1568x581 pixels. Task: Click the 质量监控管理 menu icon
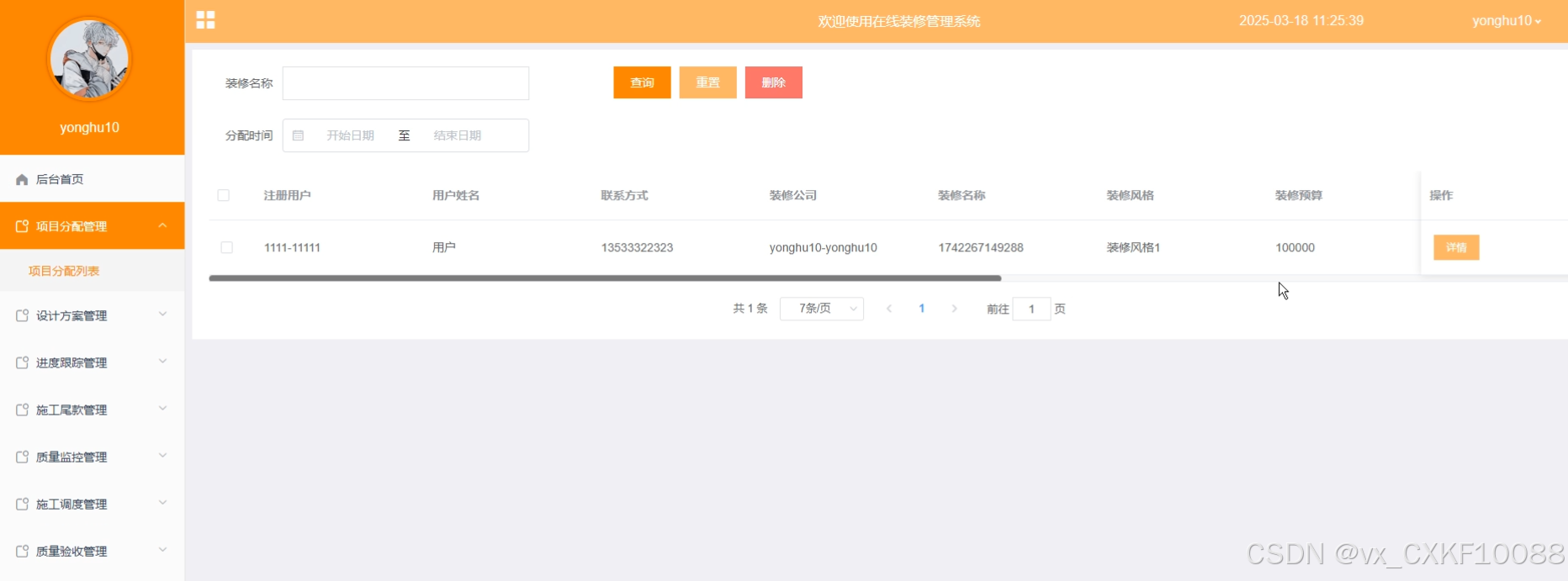click(22, 457)
